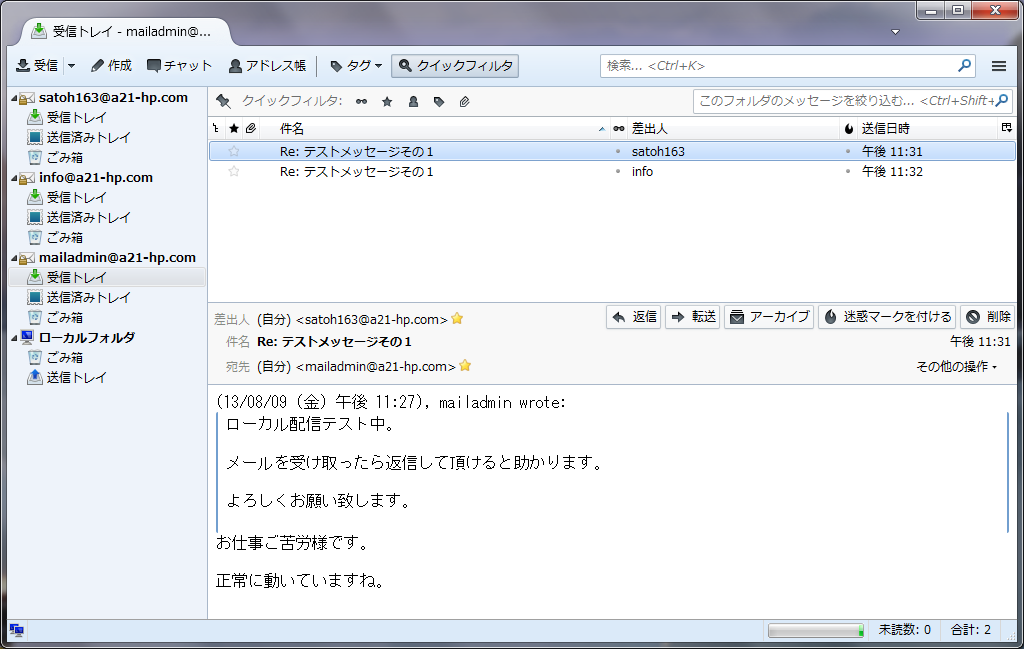Toggle the contact filter person icon
Viewport: 1024px width, 649px height.
[x=413, y=101]
